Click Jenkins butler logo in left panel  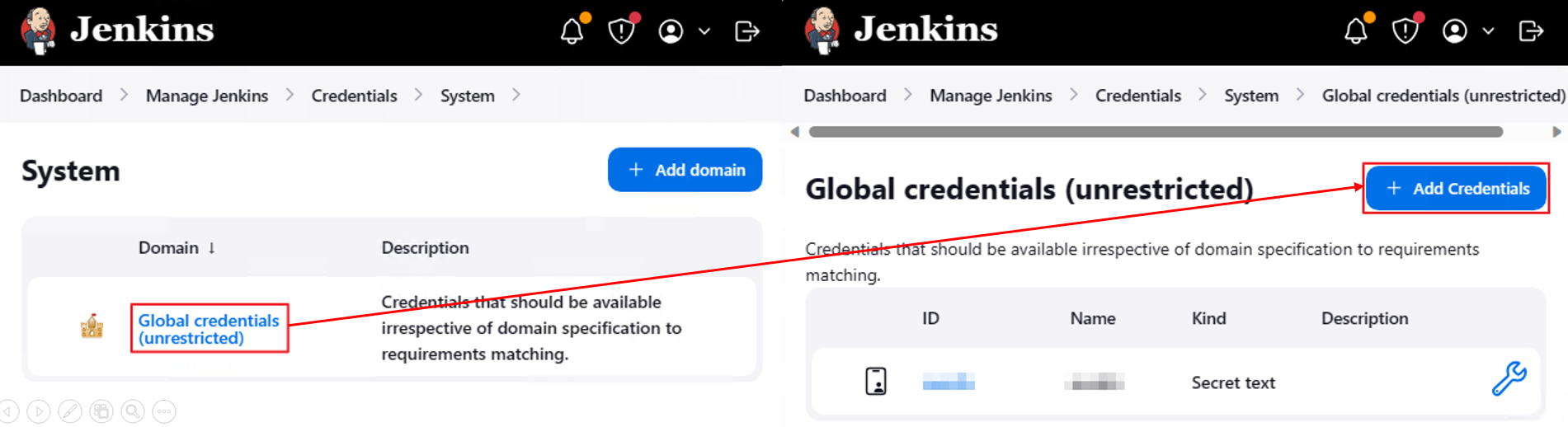[38, 30]
